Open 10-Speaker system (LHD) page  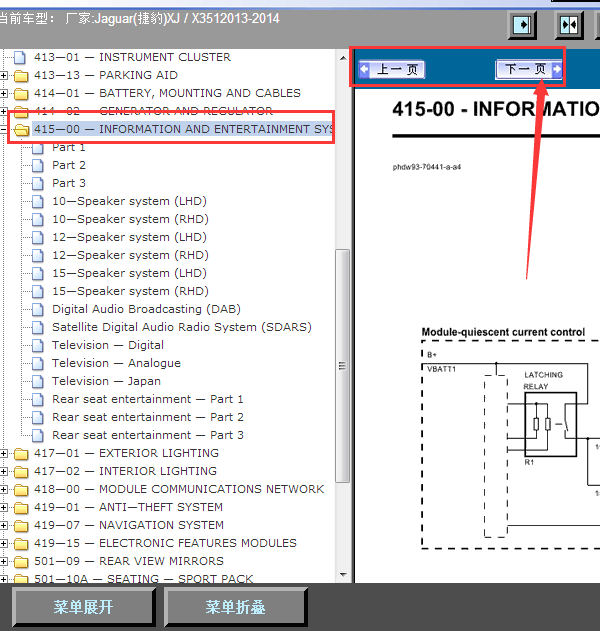pos(129,201)
